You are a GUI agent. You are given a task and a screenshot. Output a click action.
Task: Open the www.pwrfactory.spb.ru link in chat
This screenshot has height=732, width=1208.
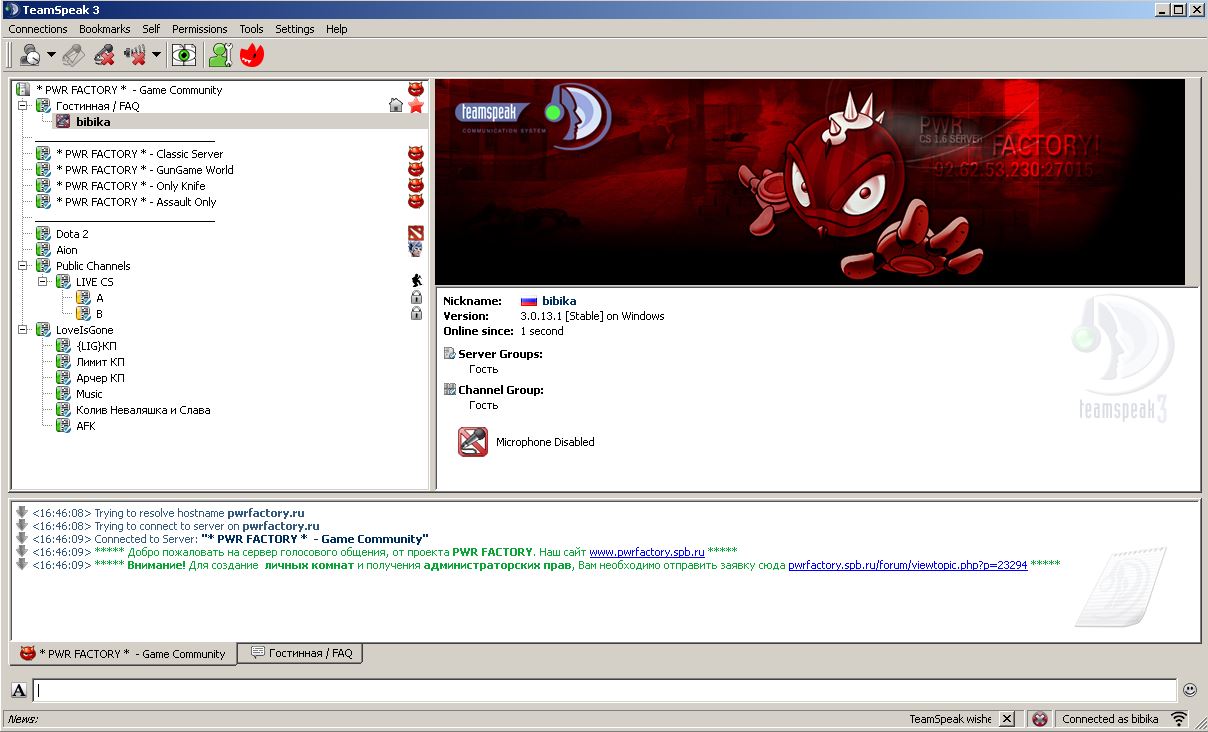tap(646, 552)
